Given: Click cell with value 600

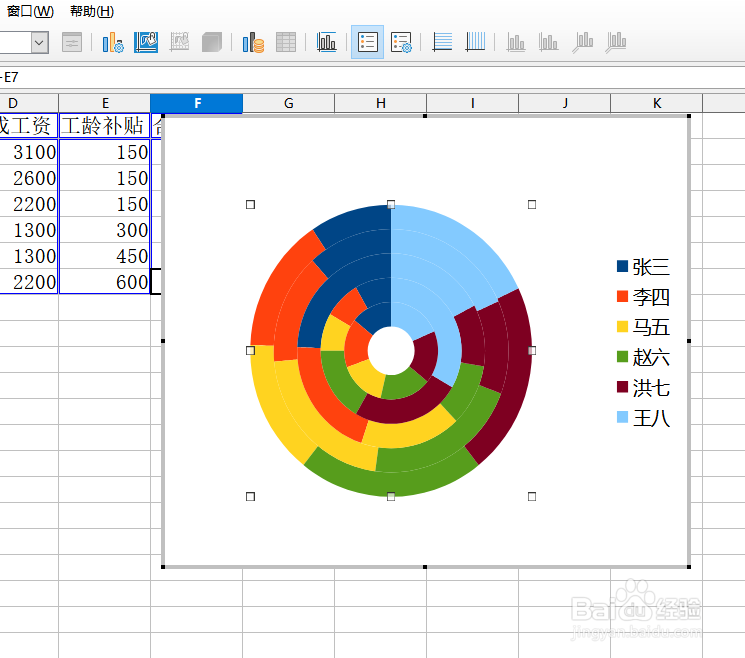Looking at the screenshot, I should pyautogui.click(x=105, y=282).
